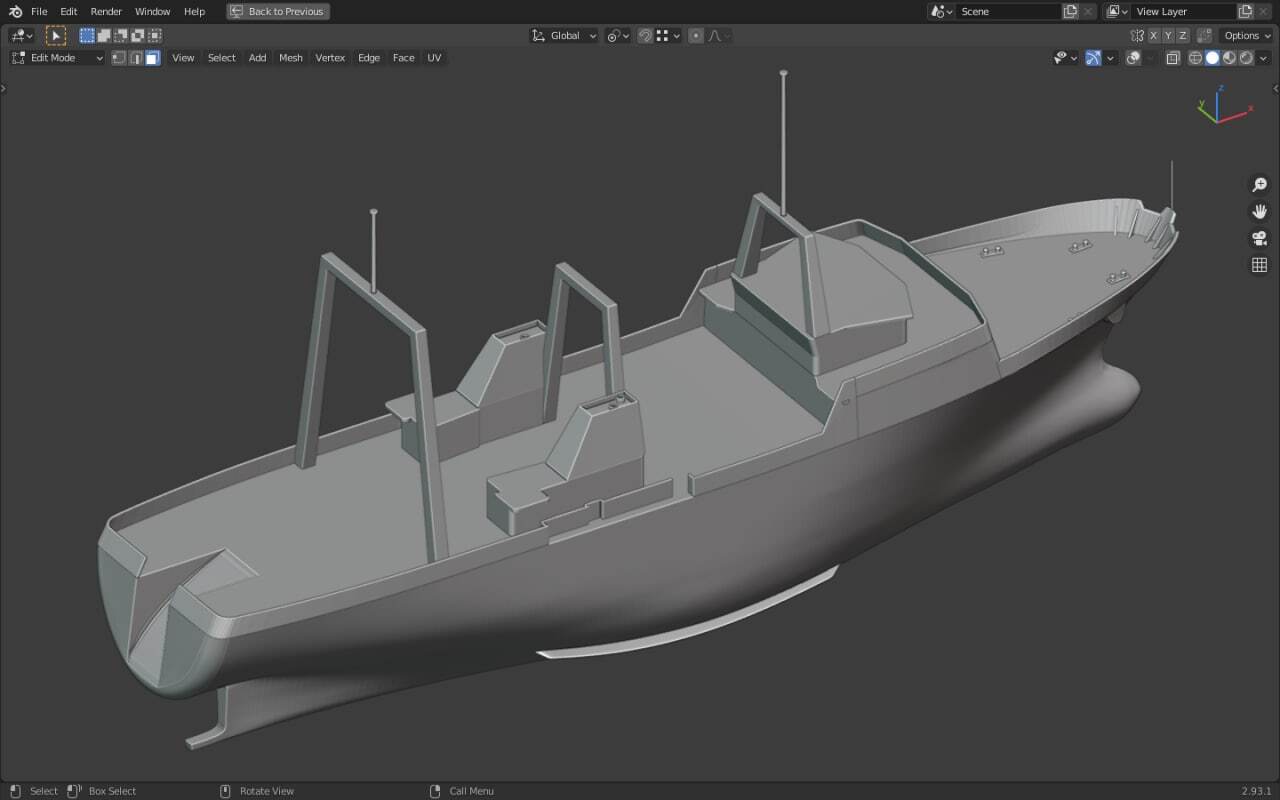Switch to face select mode

[x=152, y=58]
